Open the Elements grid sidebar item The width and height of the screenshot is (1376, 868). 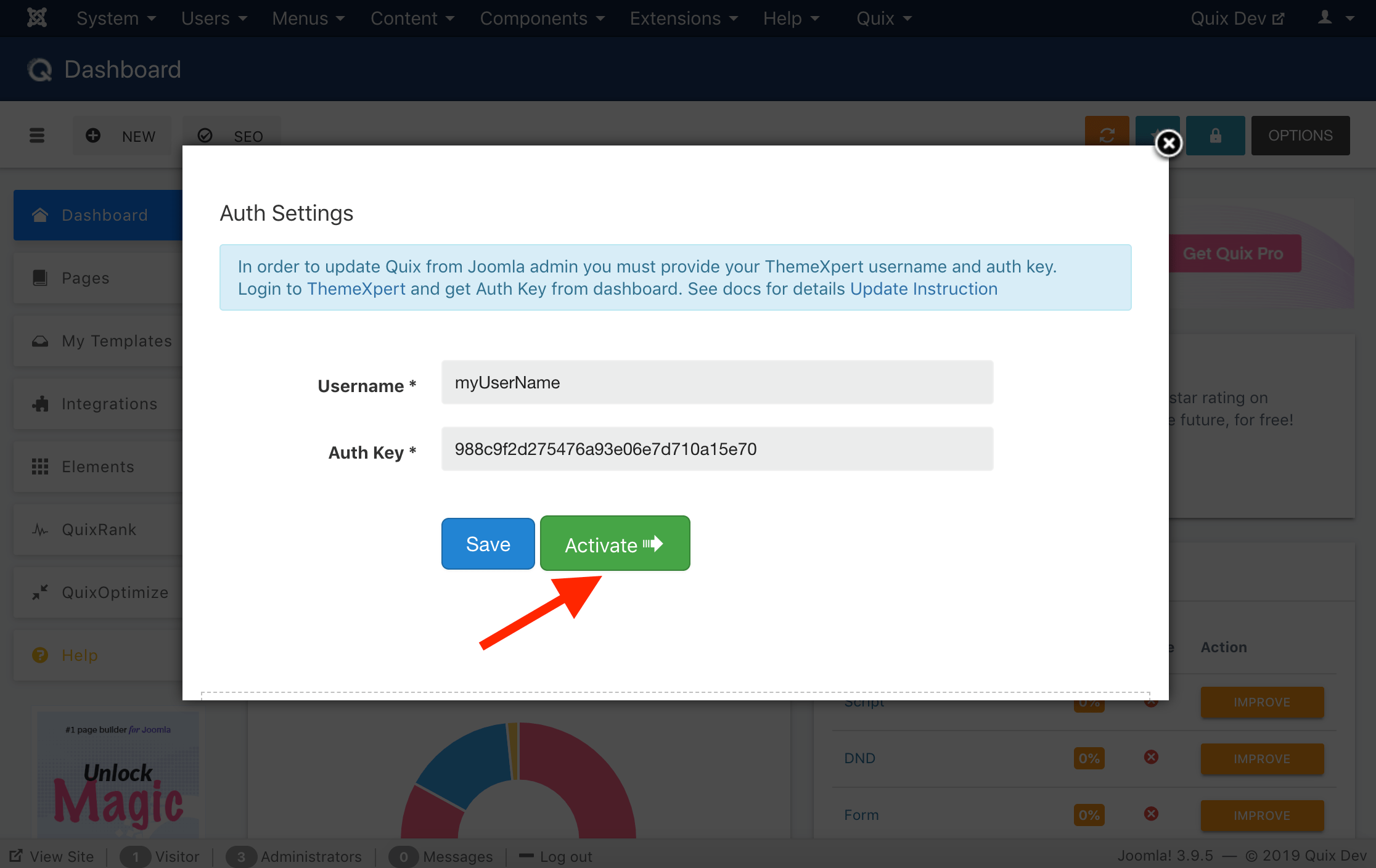point(99,467)
